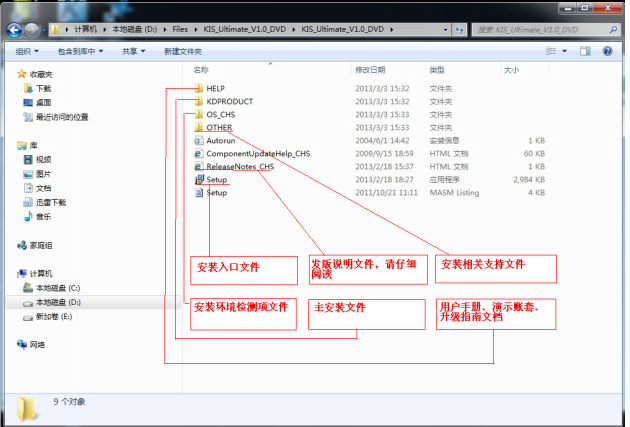Open 桌面 in the navigation pane
630x427 pixels.
(x=44, y=102)
